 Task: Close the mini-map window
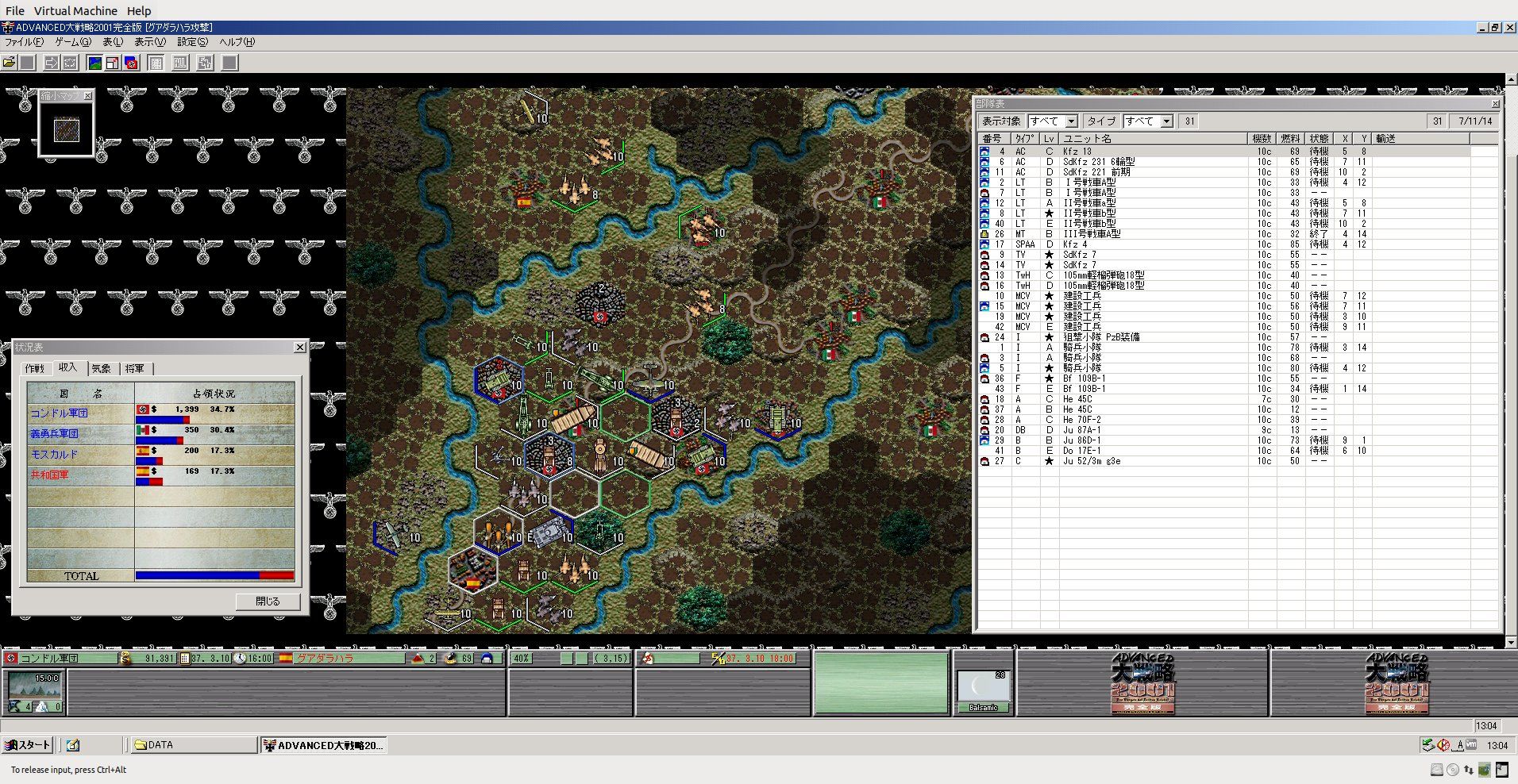click(x=88, y=96)
